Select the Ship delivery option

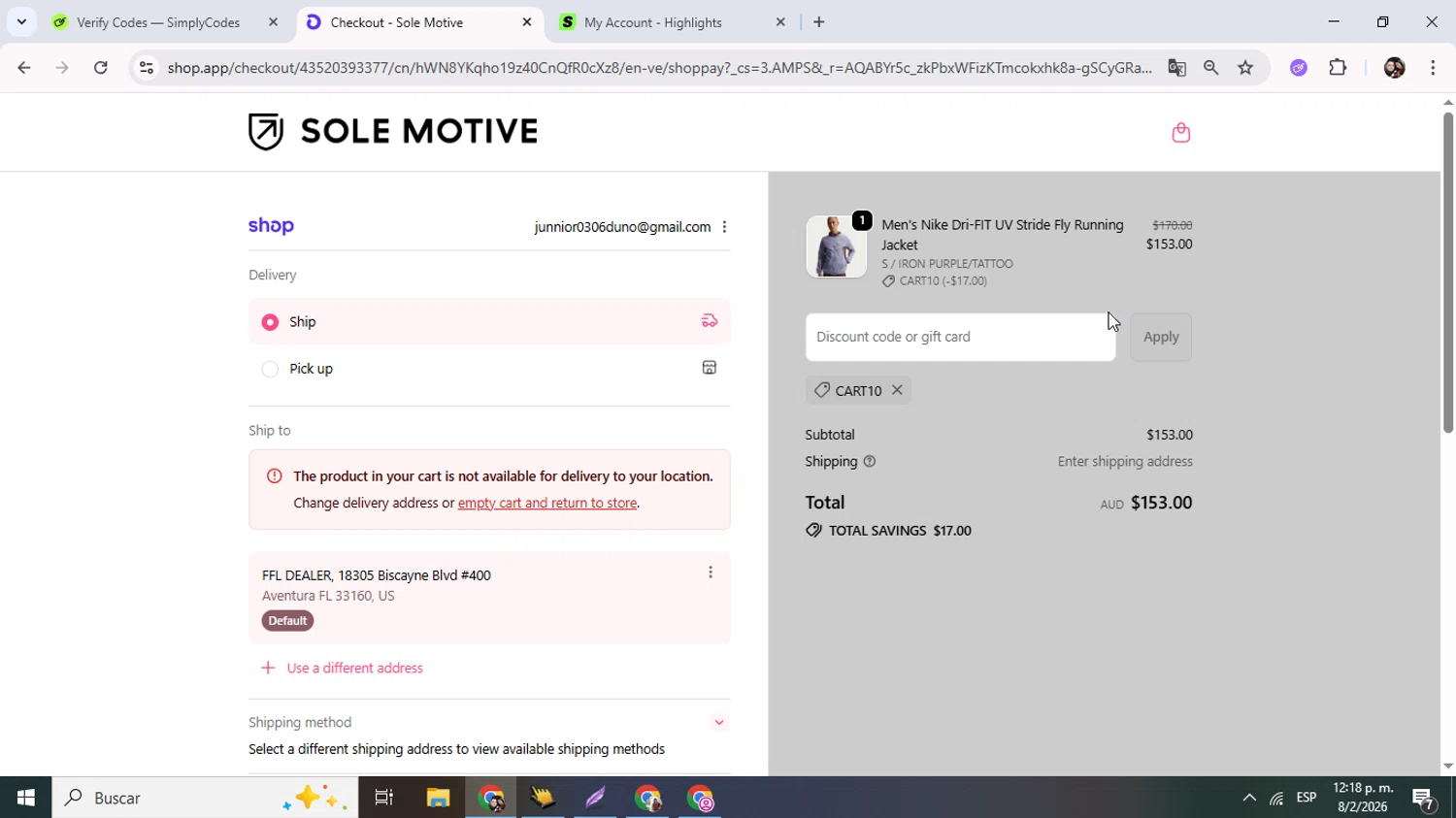489,321
